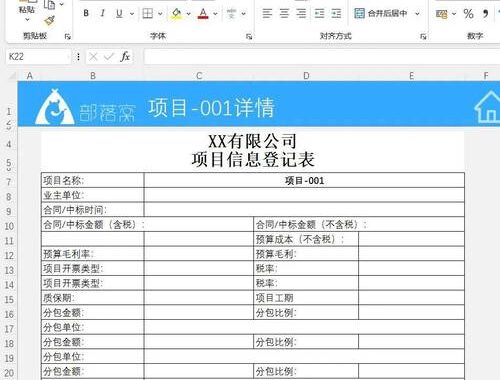
Task: Click cancel entry X in formula bar
Action: tap(93, 57)
